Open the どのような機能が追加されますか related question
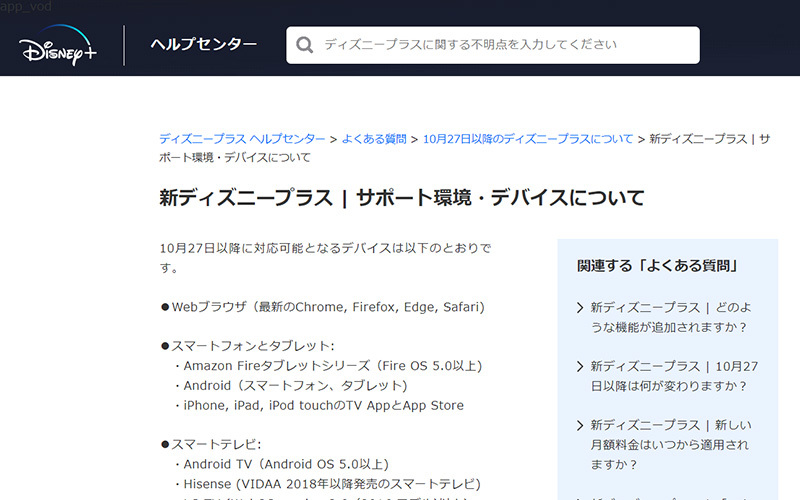This screenshot has height=500, width=800. tap(668, 317)
